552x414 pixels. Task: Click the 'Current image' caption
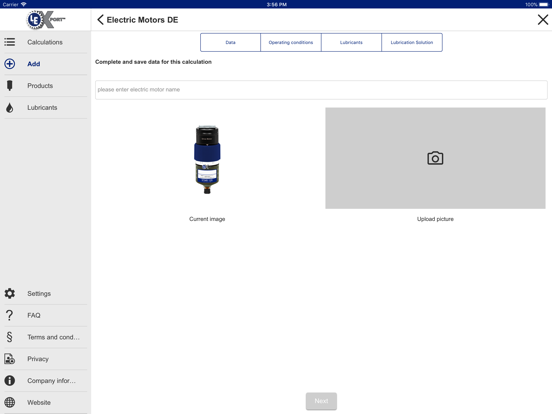207,219
